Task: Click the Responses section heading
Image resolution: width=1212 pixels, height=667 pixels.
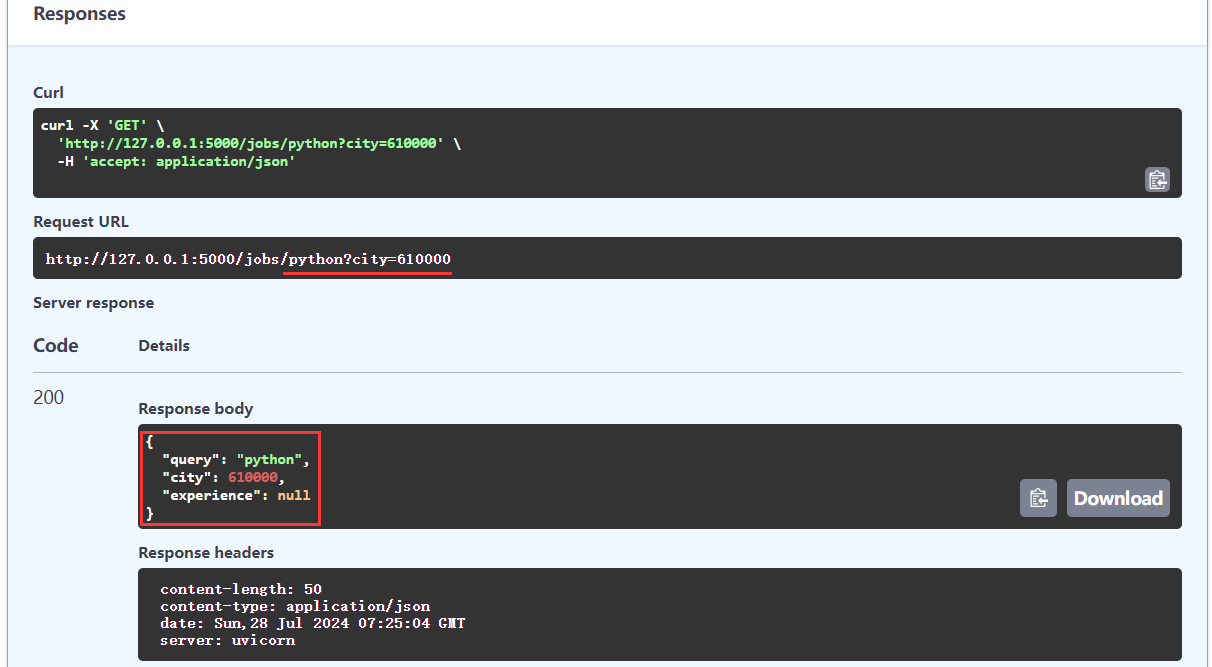Action: (x=80, y=15)
